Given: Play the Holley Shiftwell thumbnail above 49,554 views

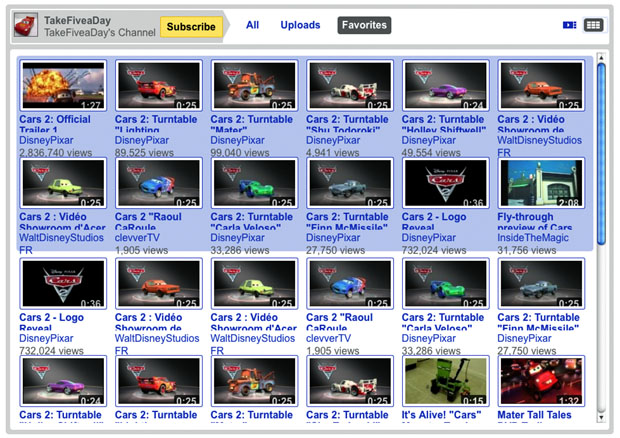Looking at the screenshot, I should click(x=446, y=85).
